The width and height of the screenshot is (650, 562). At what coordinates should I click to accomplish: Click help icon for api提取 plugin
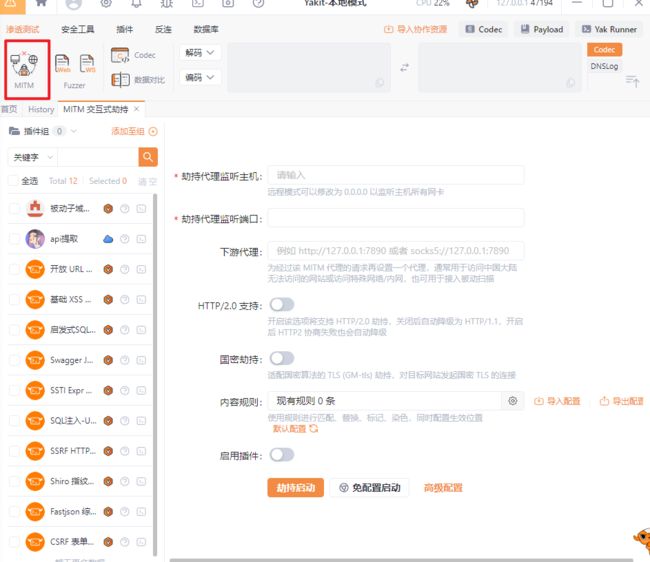(125, 239)
